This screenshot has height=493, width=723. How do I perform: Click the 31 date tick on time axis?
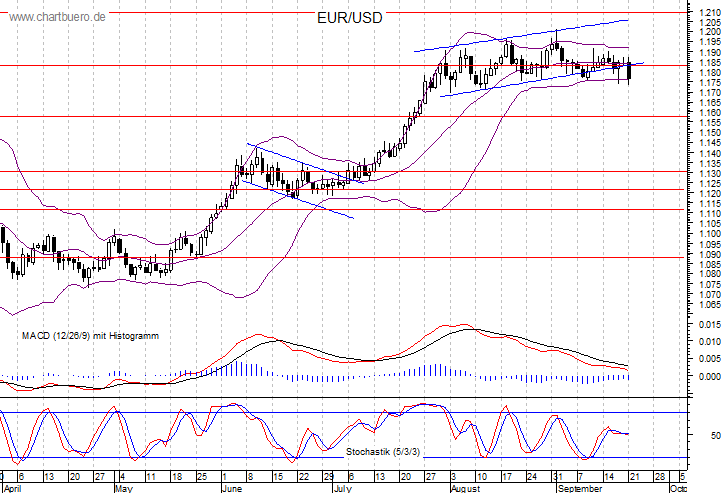pos(554,477)
